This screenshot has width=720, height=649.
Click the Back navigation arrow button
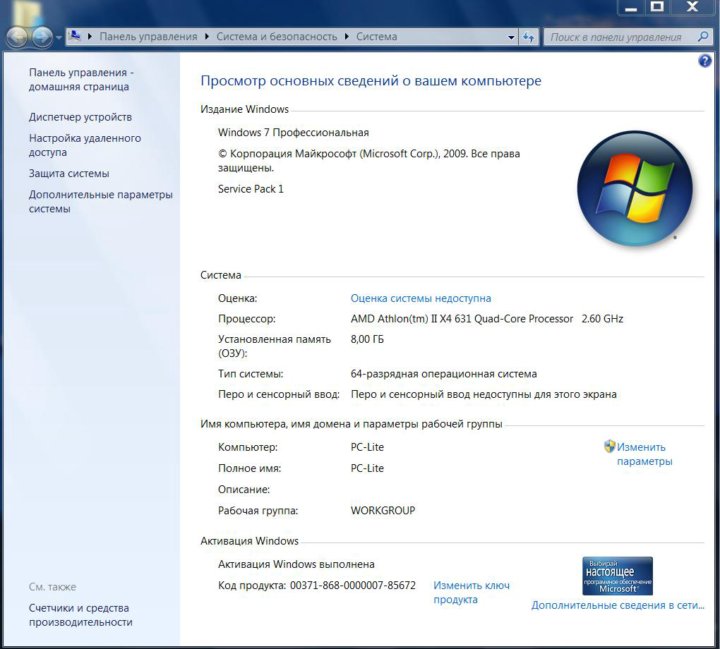point(17,37)
